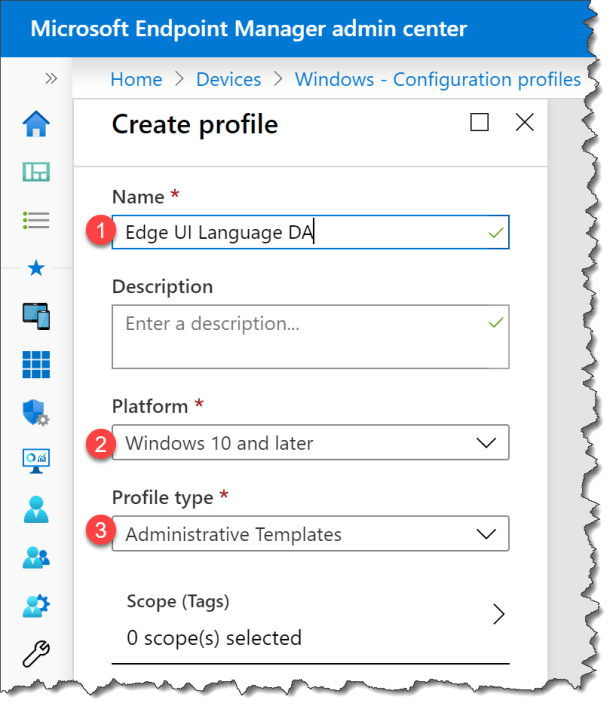Image resolution: width=616 pixels, height=712 pixels.
Task: Open All services list icon
Action: (36, 220)
